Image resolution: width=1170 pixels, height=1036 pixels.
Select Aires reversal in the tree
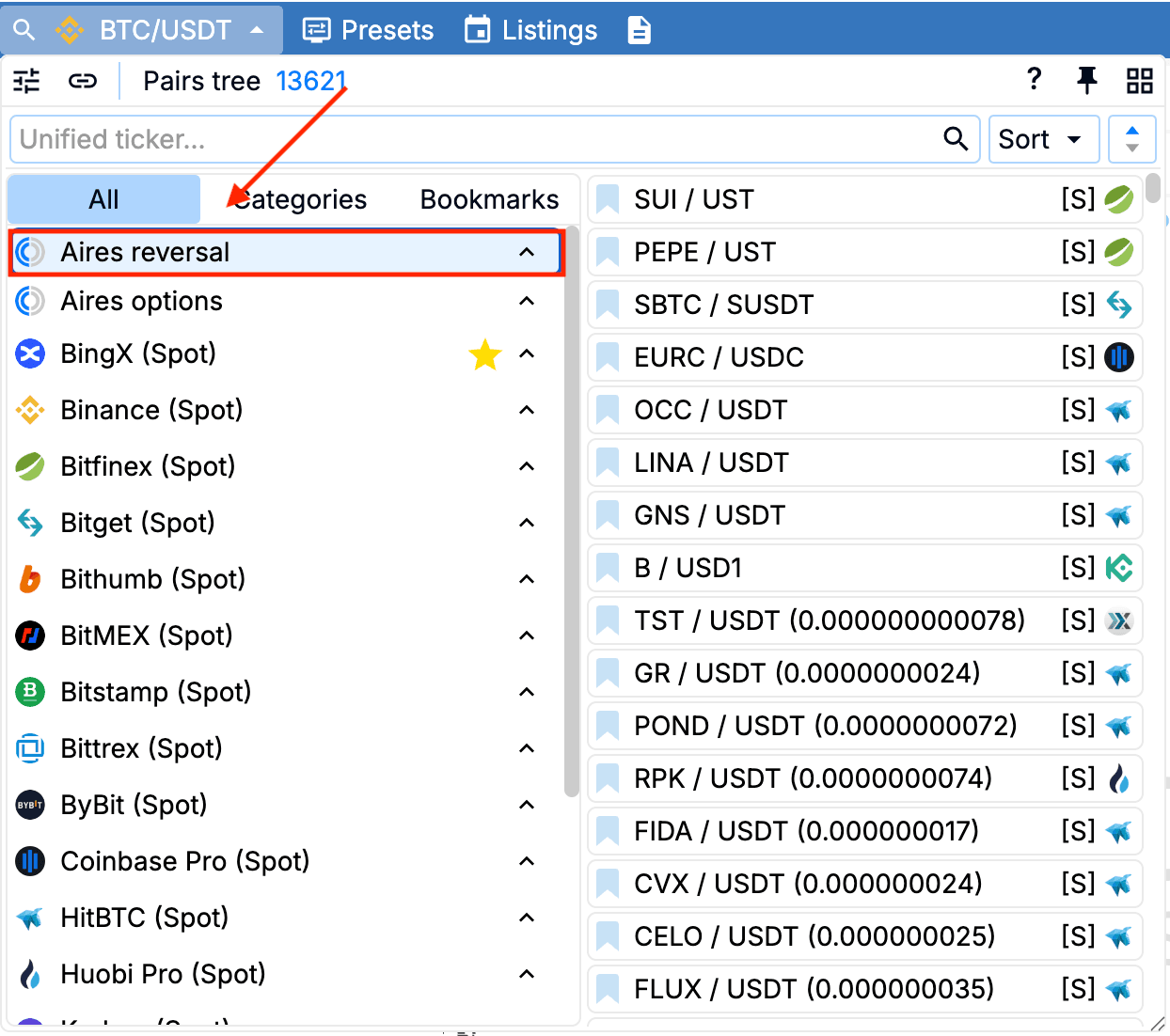[286, 252]
